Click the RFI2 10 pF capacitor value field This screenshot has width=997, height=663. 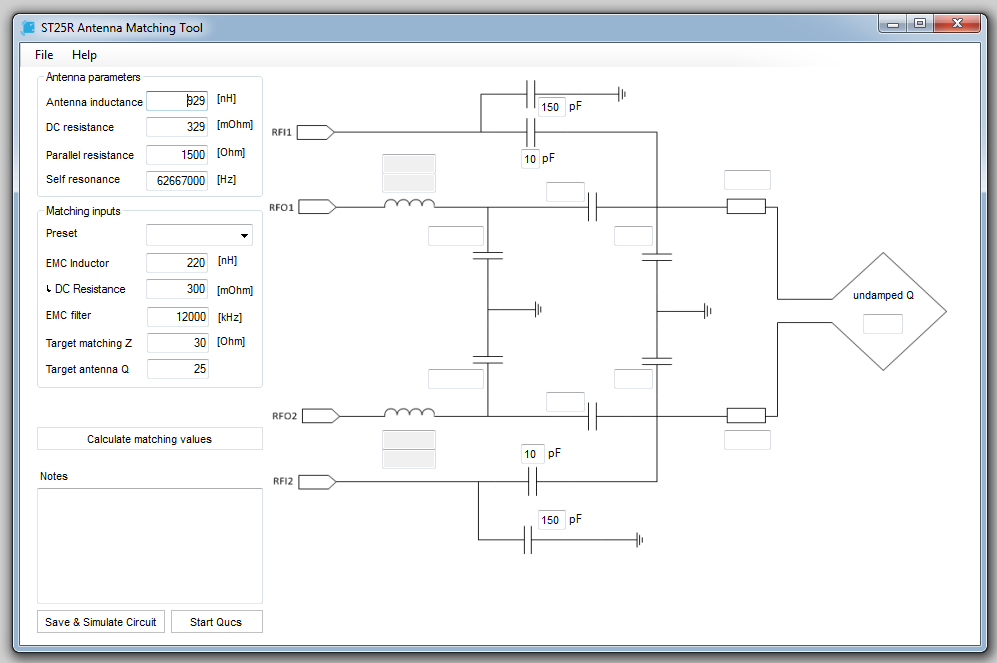(x=532, y=454)
